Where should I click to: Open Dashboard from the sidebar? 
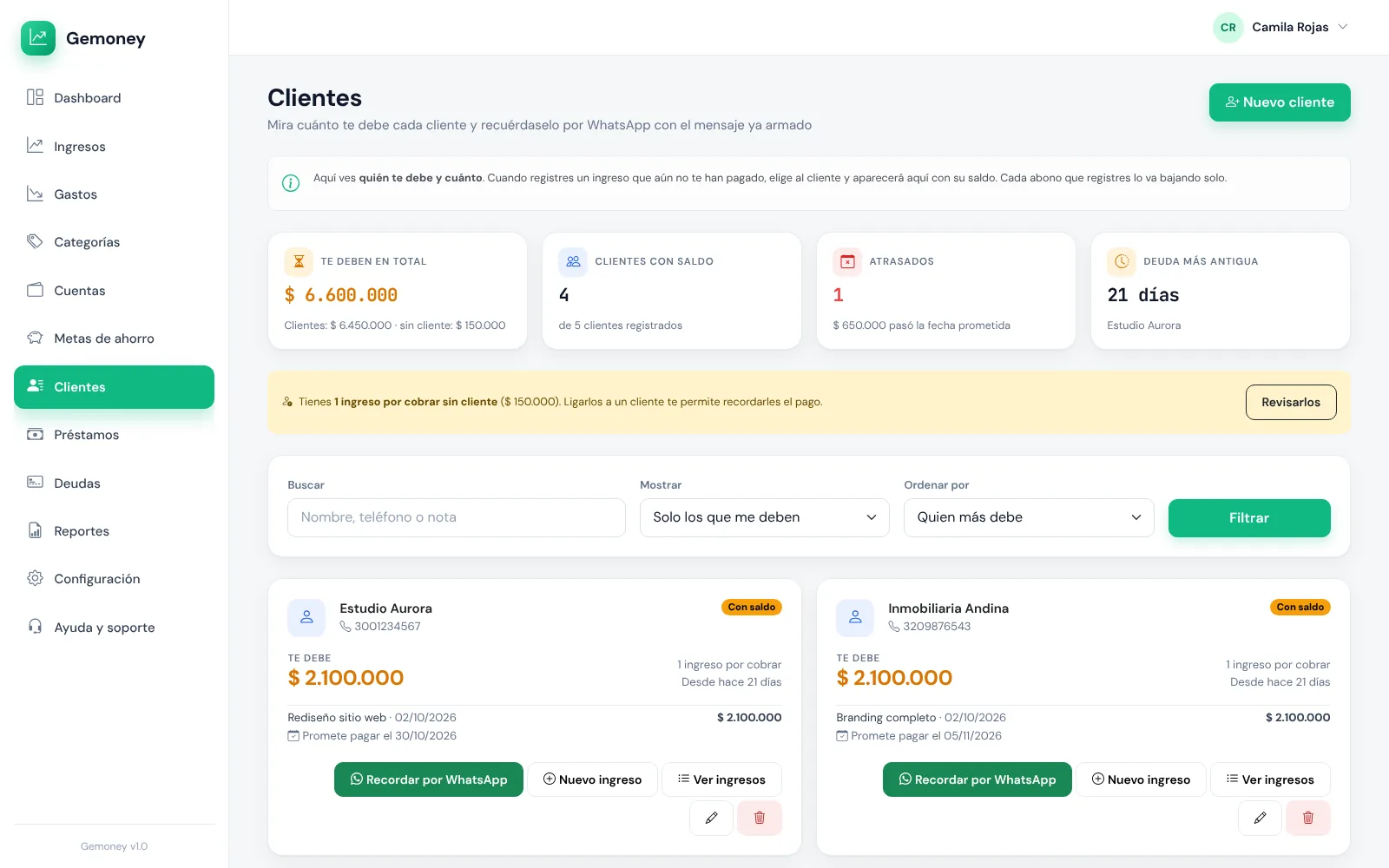click(114, 98)
